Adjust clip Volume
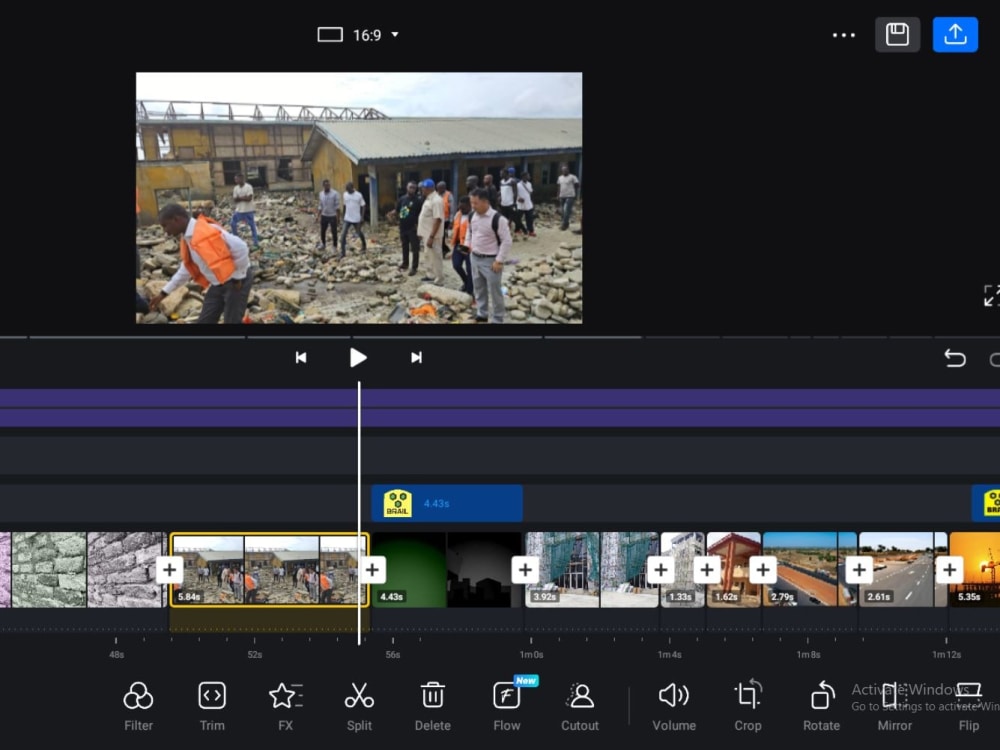Viewport: 1000px width, 750px height. pyautogui.click(x=673, y=706)
